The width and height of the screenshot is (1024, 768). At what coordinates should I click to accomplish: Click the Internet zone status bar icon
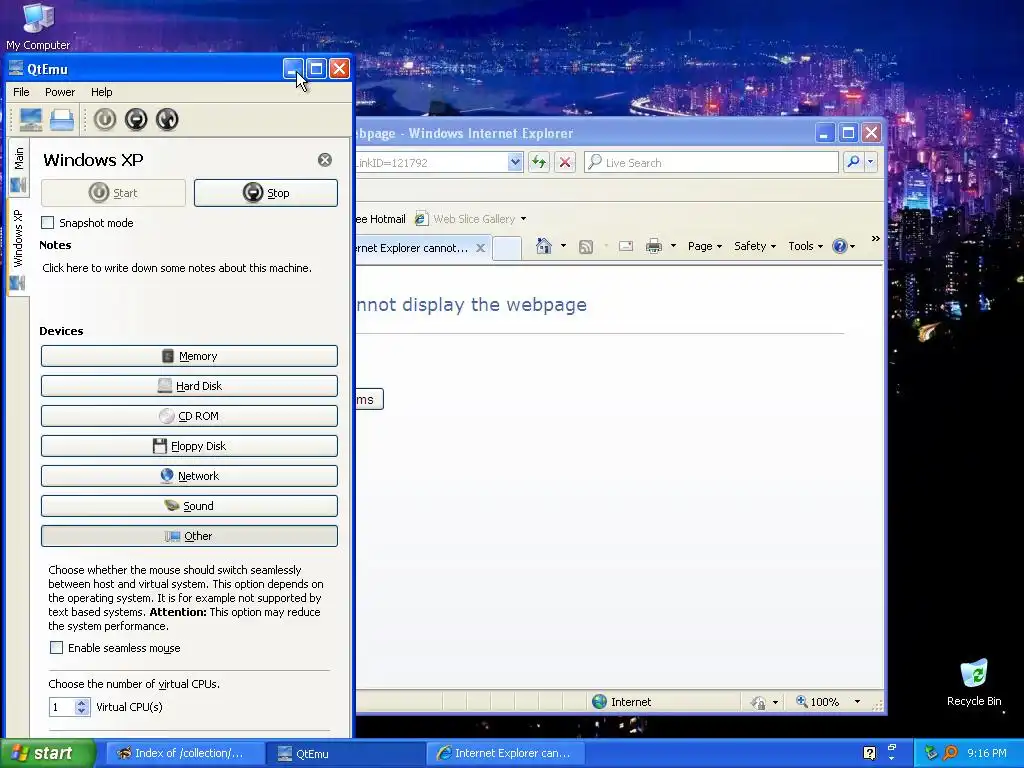tap(600, 702)
